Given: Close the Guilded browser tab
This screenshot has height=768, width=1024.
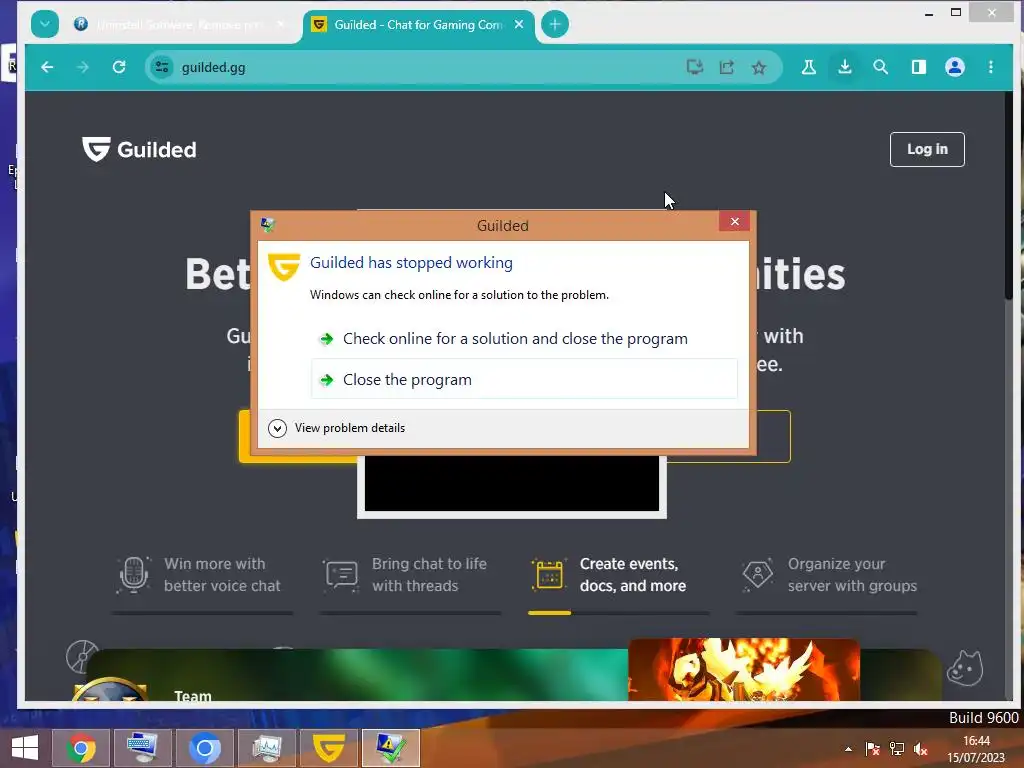Looking at the screenshot, I should click(519, 24).
